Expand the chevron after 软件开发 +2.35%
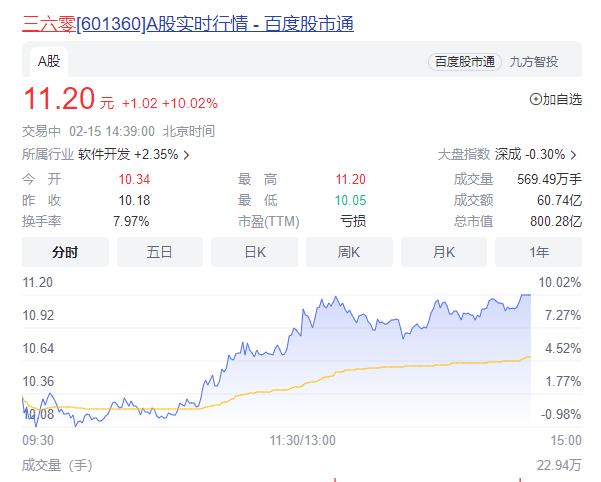The width and height of the screenshot is (601, 482). click(x=186, y=155)
